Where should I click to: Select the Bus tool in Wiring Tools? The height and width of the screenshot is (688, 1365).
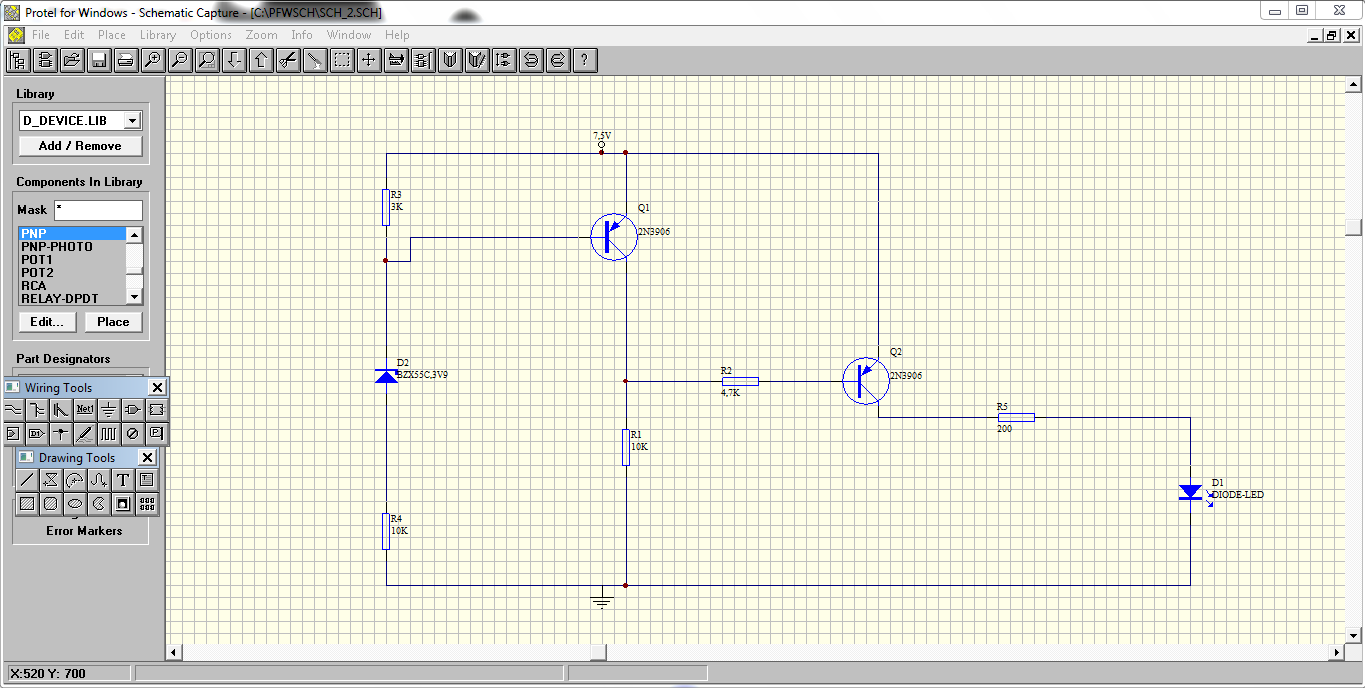pos(37,409)
